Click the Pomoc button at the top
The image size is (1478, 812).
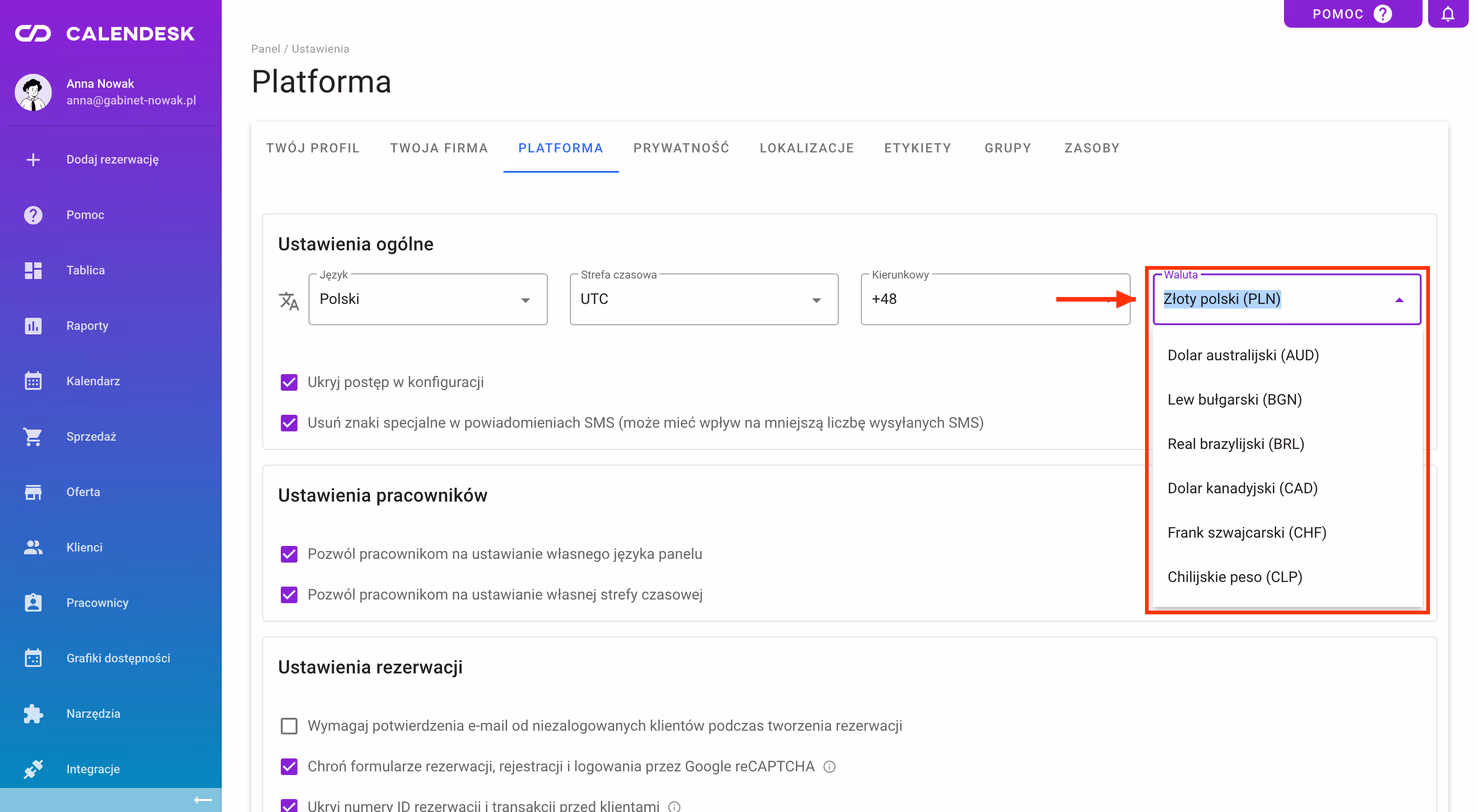pyautogui.click(x=1353, y=14)
